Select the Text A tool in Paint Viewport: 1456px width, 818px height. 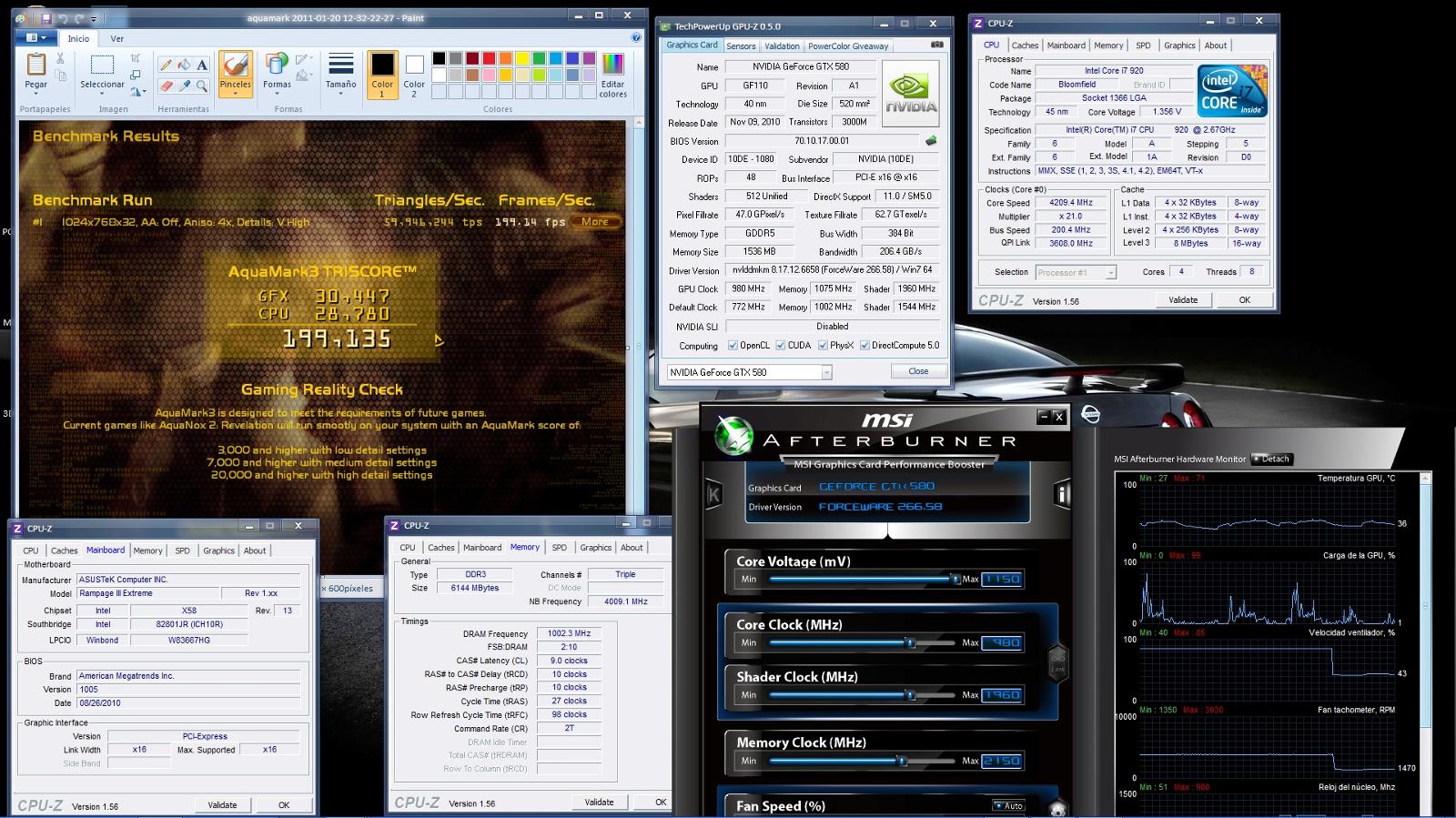coord(202,65)
